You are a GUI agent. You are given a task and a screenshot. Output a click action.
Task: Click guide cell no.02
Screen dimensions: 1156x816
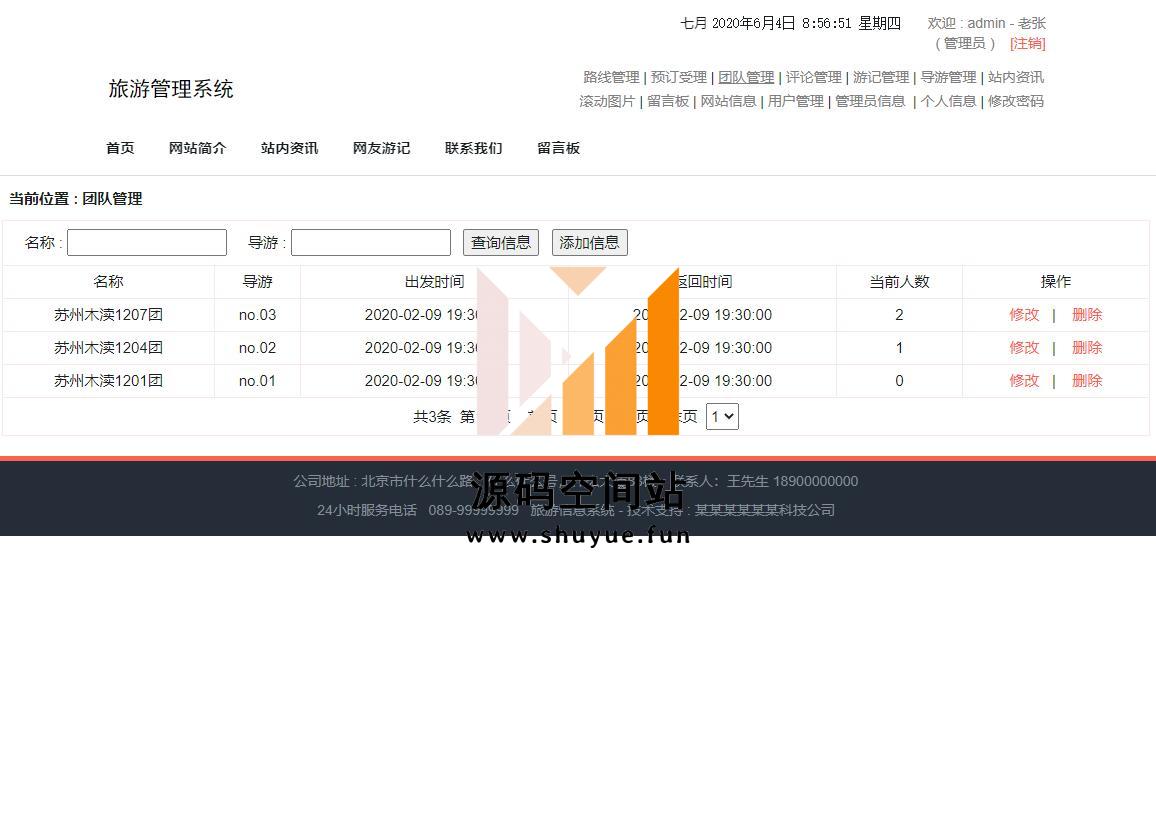[257, 348]
